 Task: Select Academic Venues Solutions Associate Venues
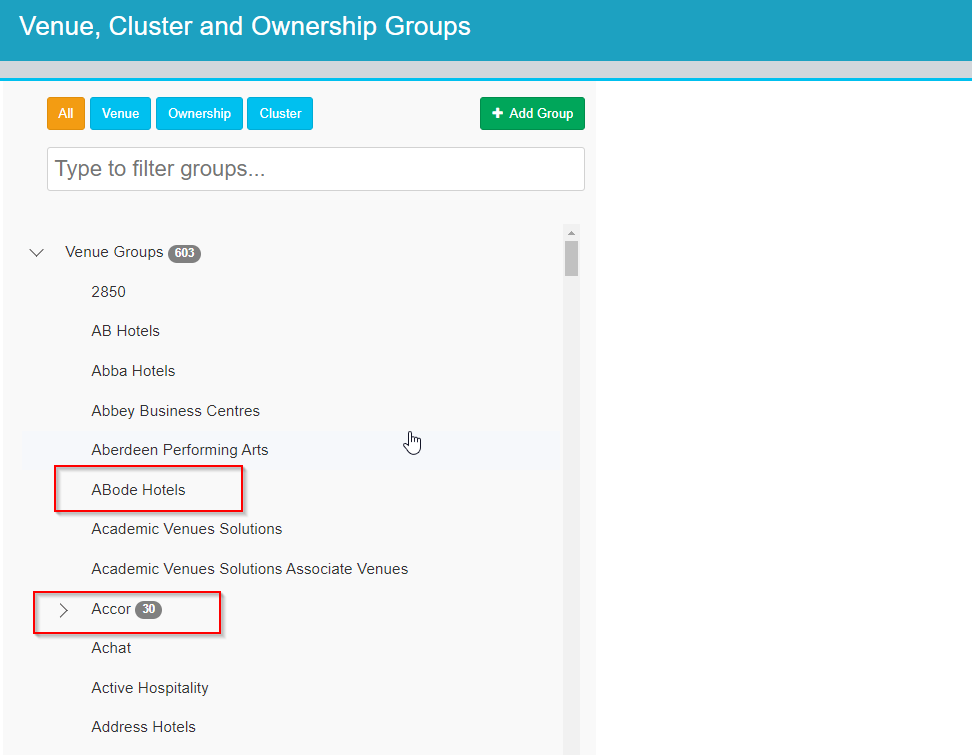click(x=250, y=569)
